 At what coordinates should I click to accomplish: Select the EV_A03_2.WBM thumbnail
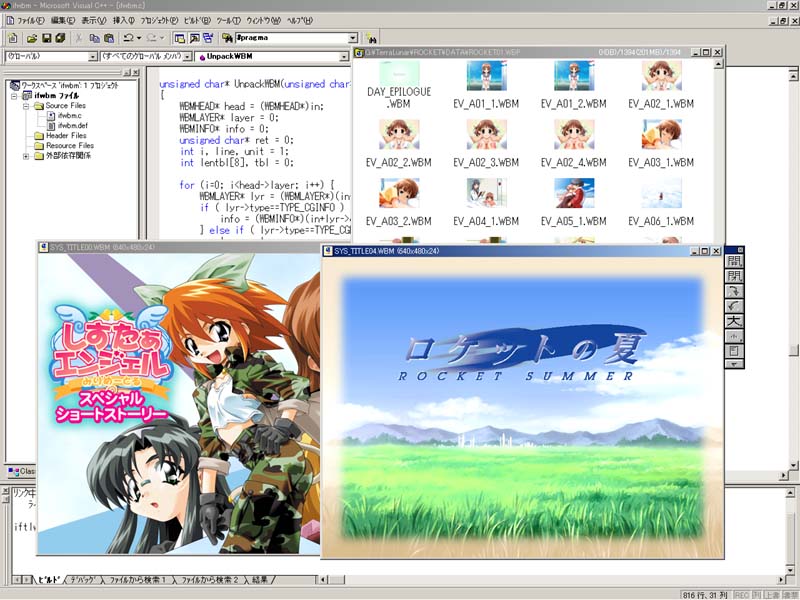399,202
